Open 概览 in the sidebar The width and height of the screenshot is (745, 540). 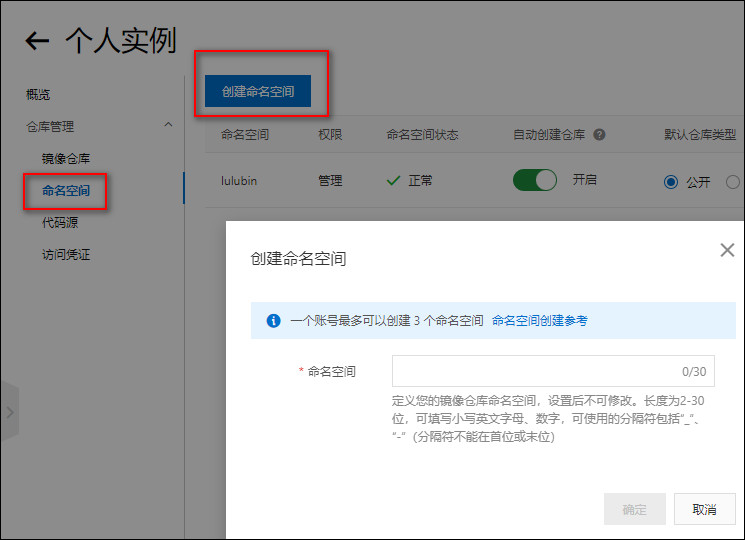[x=38, y=95]
